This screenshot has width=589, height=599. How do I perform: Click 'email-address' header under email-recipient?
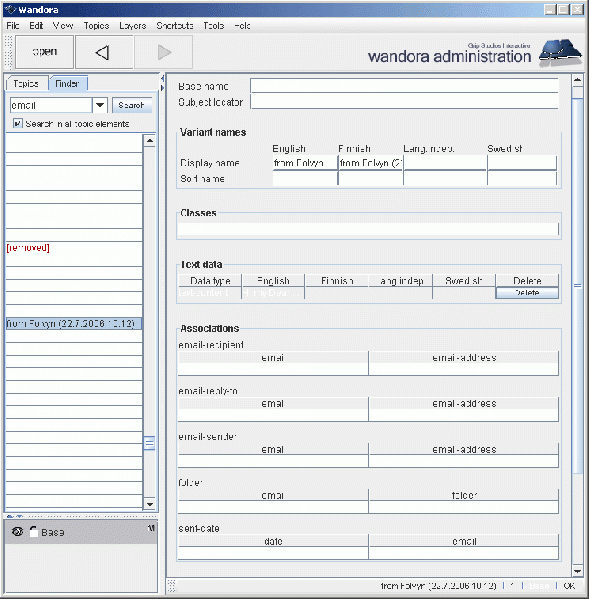[x=464, y=358]
